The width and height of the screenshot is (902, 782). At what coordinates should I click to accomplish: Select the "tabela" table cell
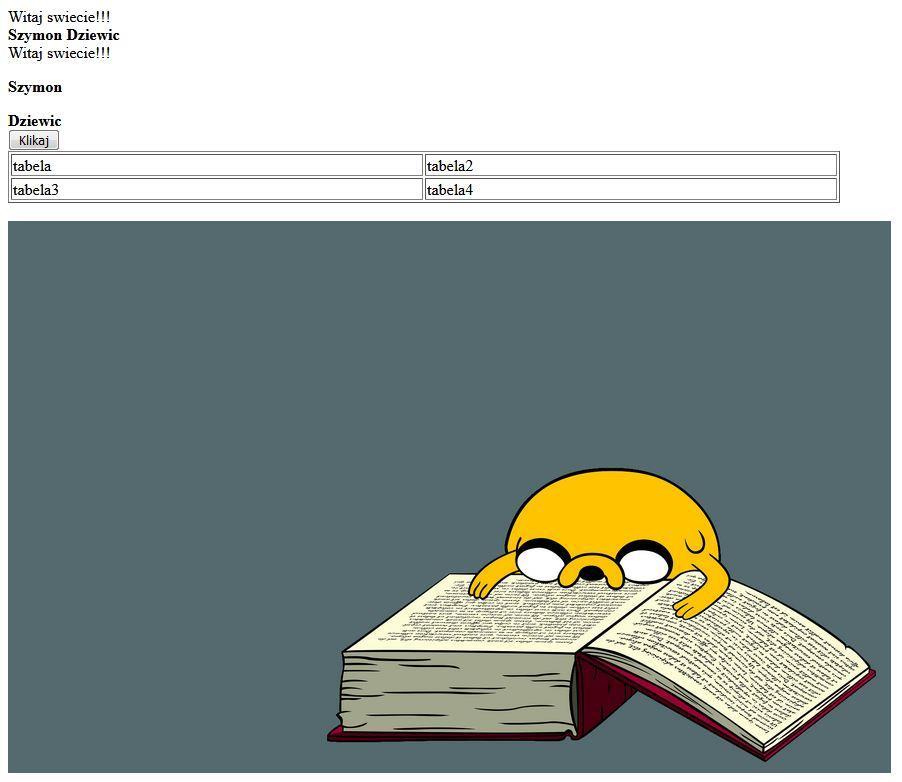pos(217,166)
